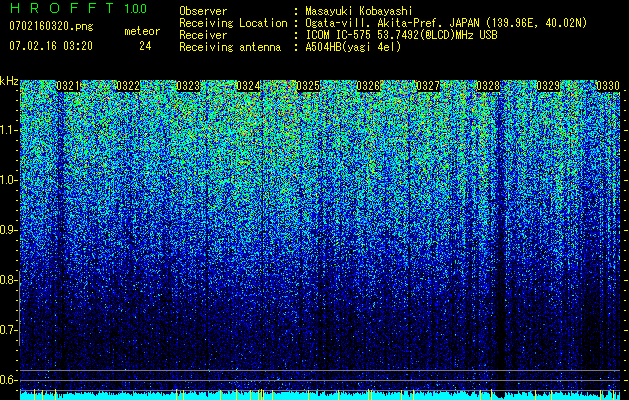Click the 0324 time marker label
This screenshot has width=629, height=400.
pyautogui.click(x=248, y=86)
